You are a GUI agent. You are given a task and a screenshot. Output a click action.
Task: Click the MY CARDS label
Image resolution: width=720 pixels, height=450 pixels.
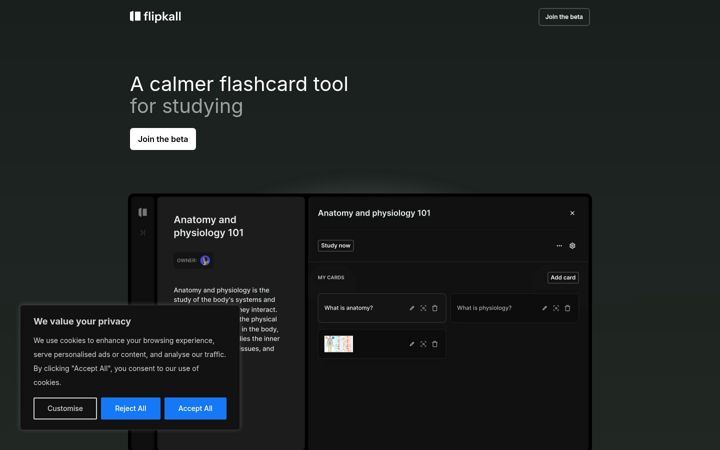(331, 277)
